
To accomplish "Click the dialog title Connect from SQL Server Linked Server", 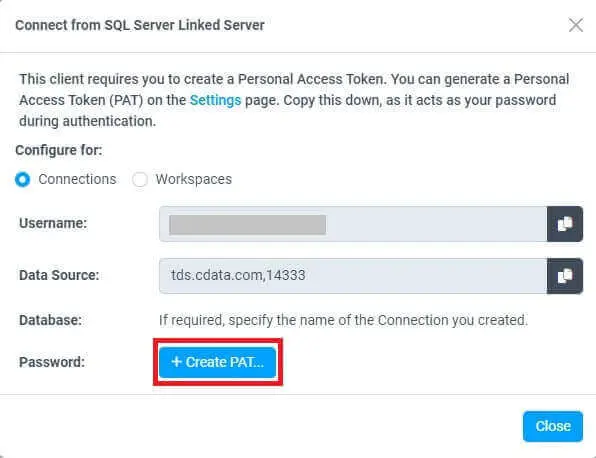I will pyautogui.click(x=140, y=25).
